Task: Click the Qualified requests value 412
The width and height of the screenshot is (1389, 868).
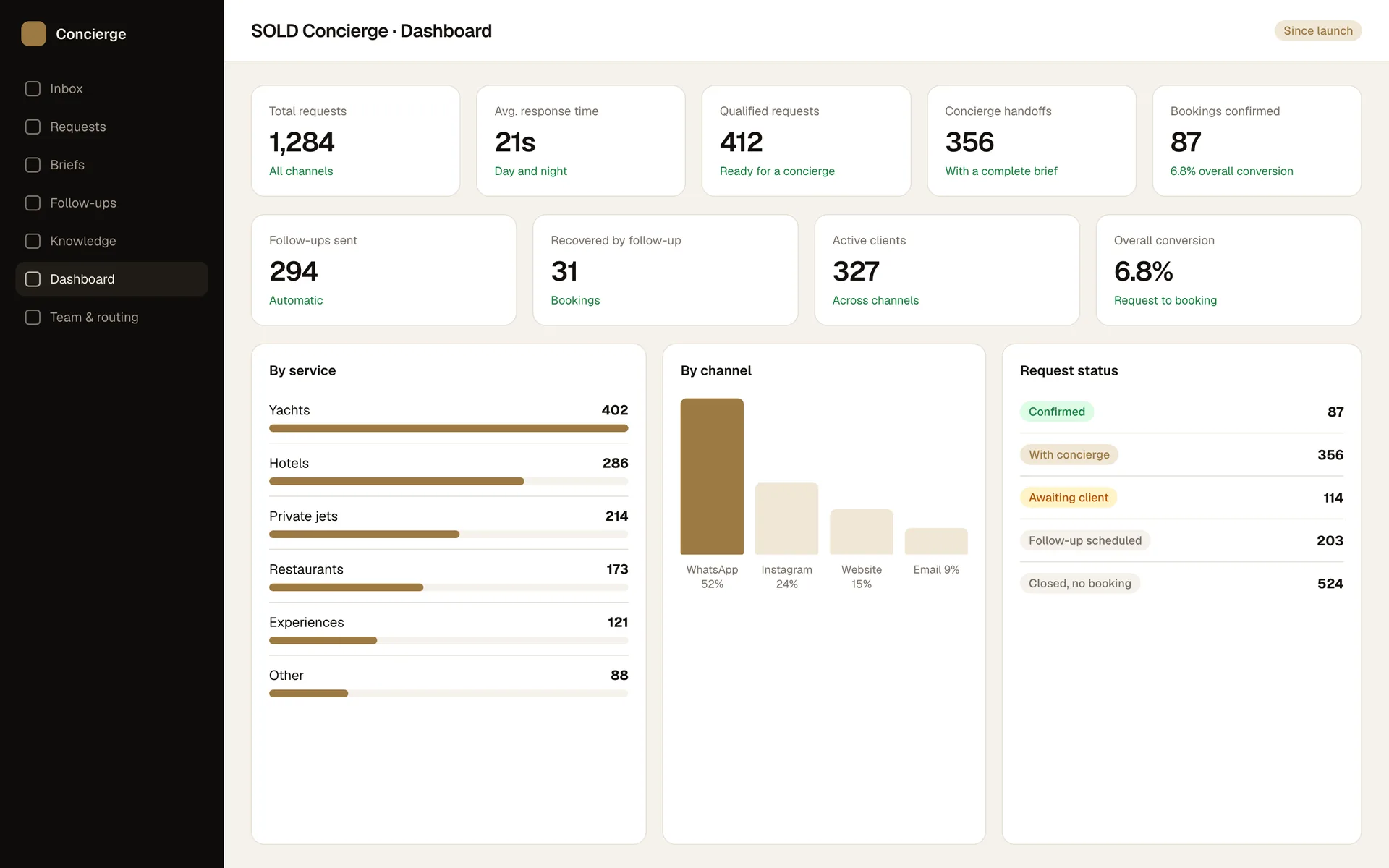Action: point(741,142)
